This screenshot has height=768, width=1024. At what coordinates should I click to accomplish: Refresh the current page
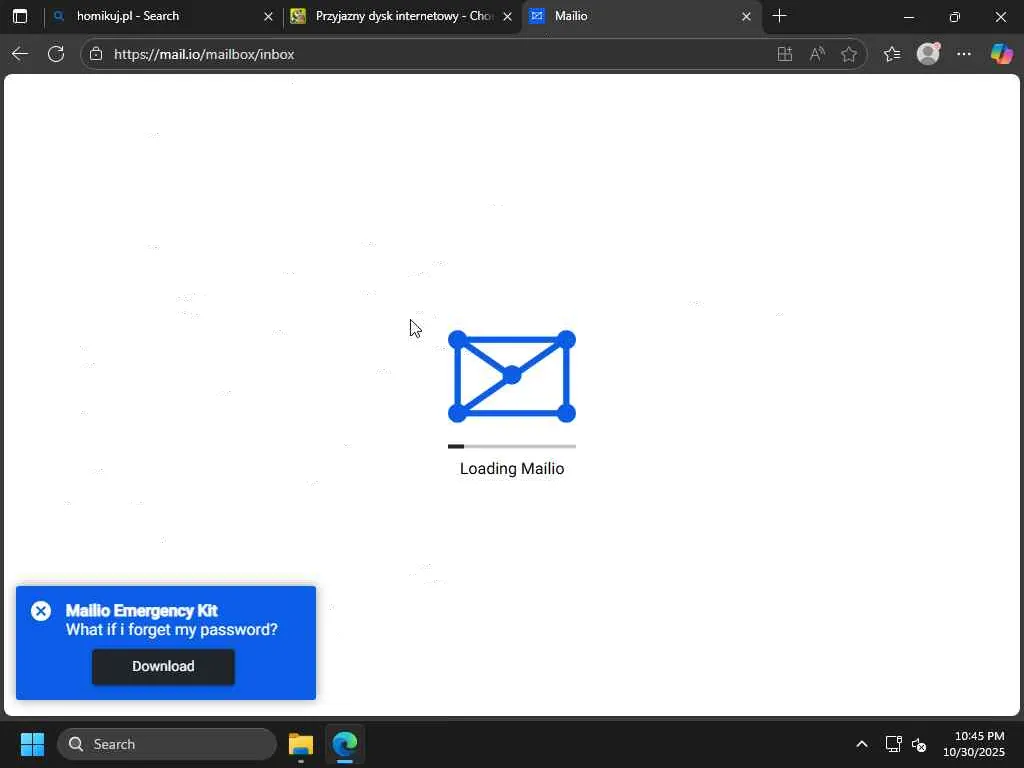point(56,54)
